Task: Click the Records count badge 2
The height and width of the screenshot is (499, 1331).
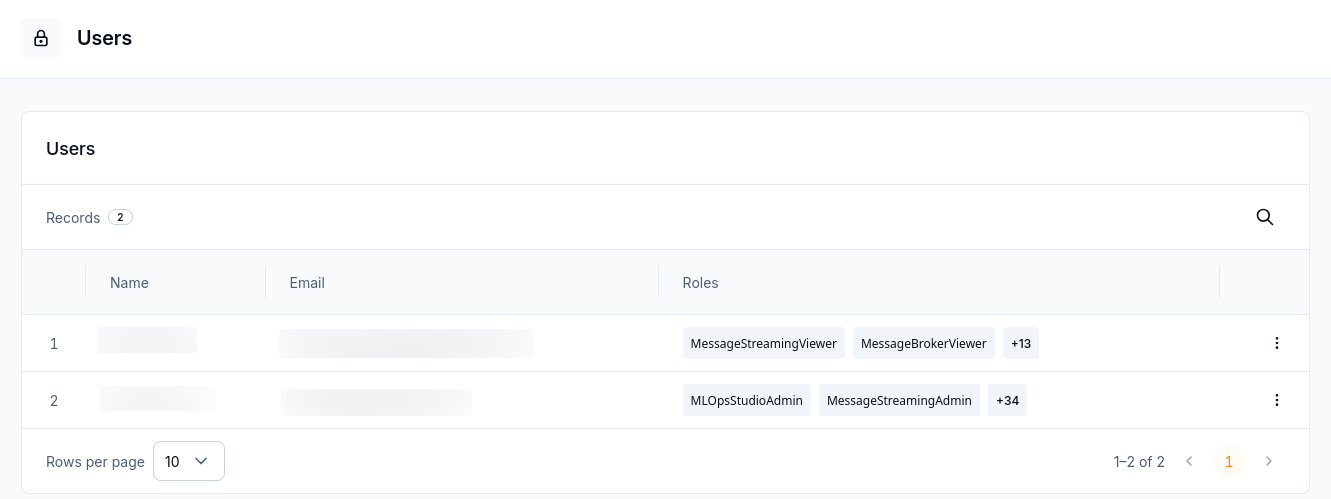Action: [120, 217]
